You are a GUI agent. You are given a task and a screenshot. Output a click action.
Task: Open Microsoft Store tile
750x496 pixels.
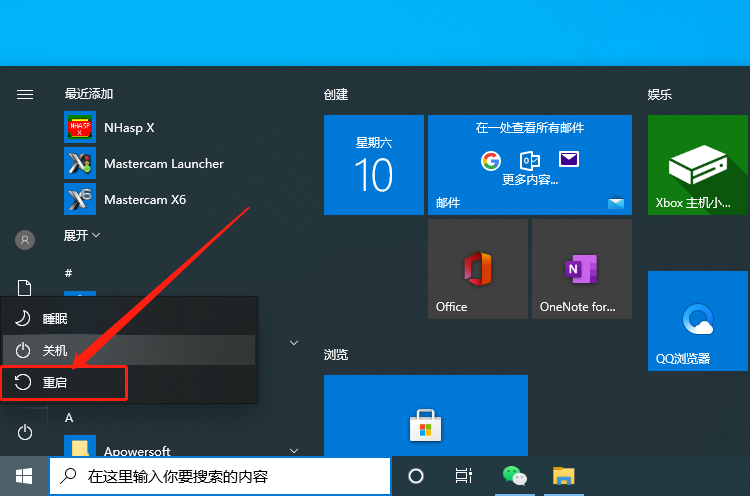tap(426, 415)
